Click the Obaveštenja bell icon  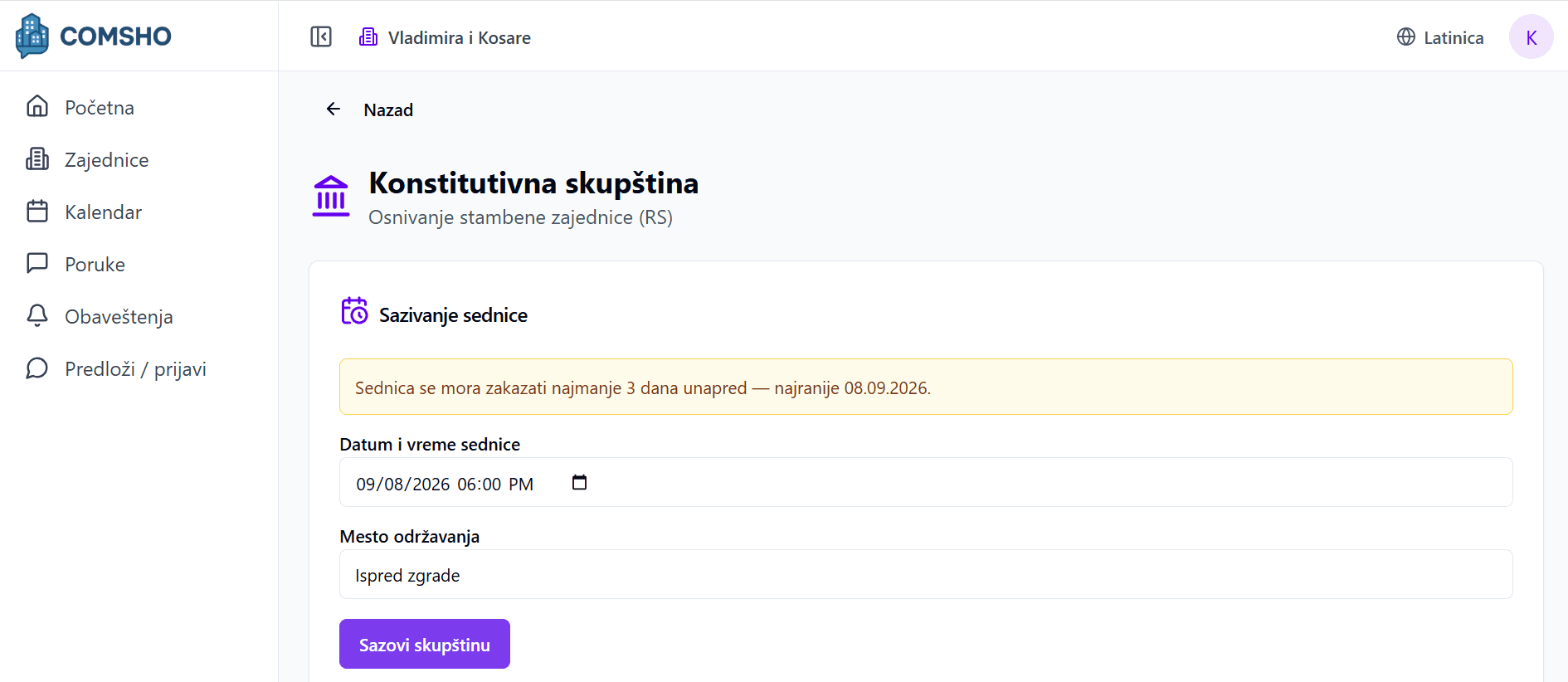click(37, 315)
